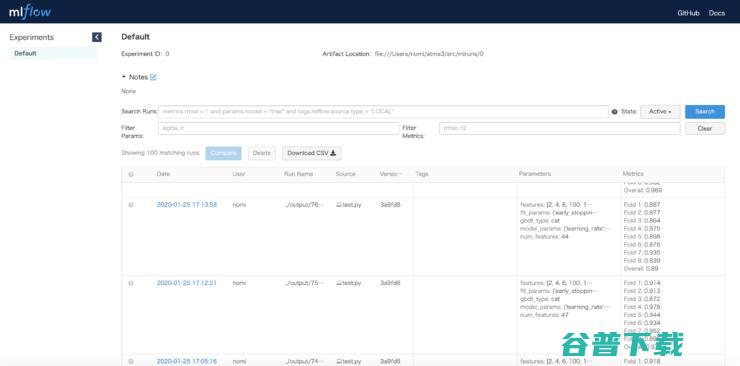Collapse the Notes section
The width and height of the screenshot is (740, 366).
(124, 77)
